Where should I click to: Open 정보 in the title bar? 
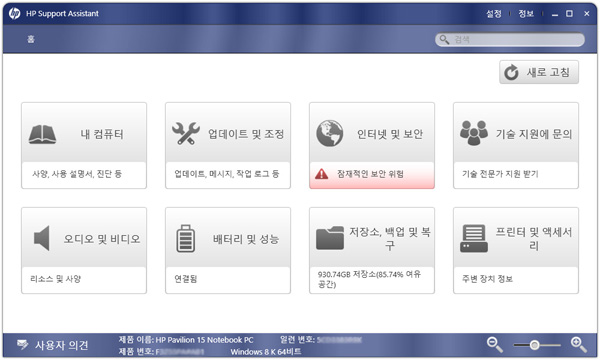point(526,14)
